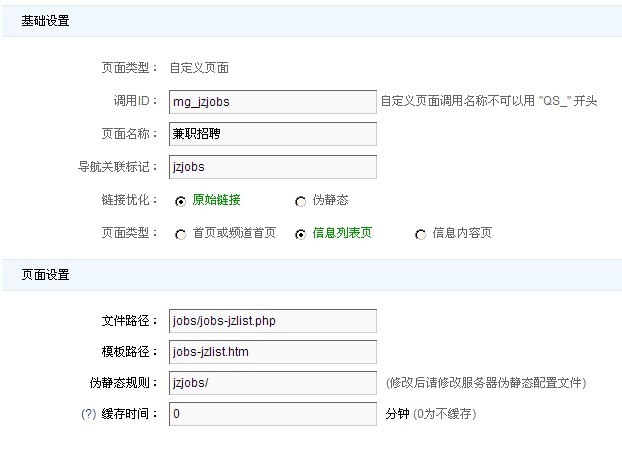Click the 修改服务器伪静态配置文件 note text
Screen dimensions: 622x451
486,383
